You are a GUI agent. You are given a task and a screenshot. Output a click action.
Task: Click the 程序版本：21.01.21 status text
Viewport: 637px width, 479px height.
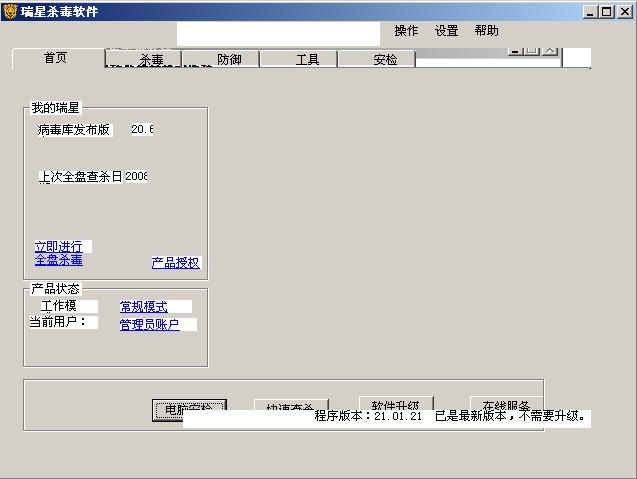click(x=368, y=416)
